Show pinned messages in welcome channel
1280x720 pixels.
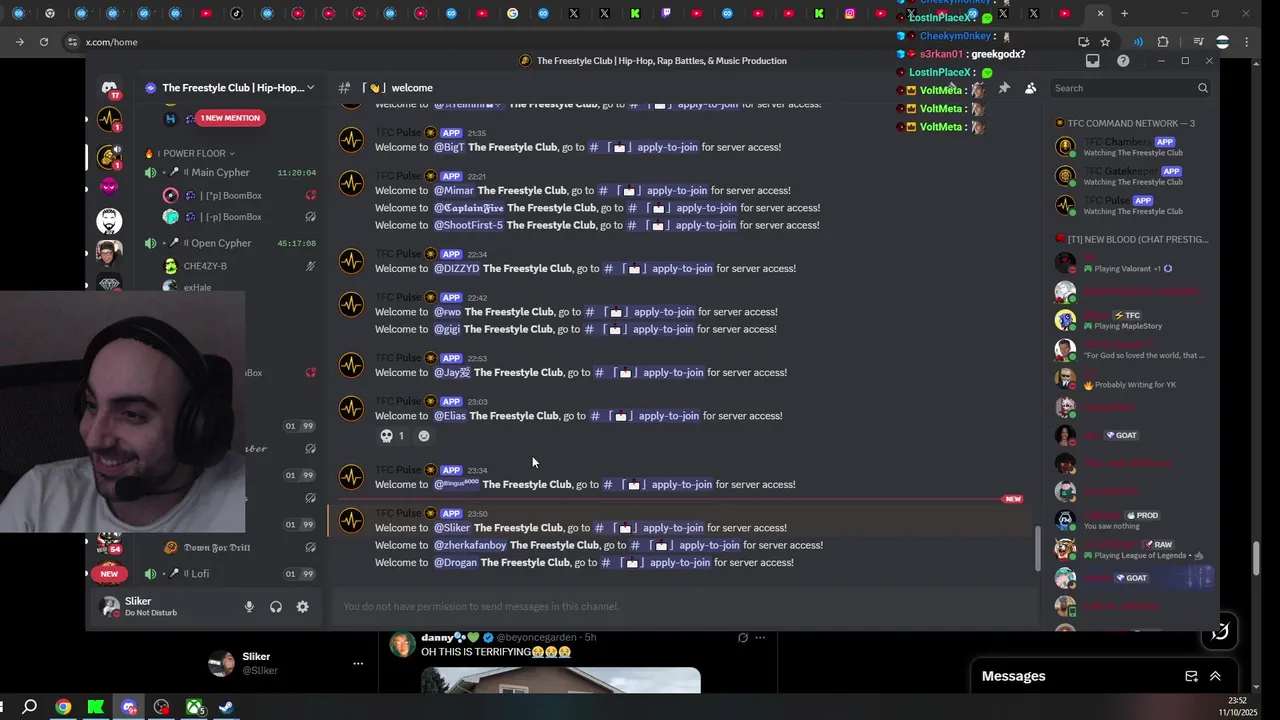(1004, 88)
